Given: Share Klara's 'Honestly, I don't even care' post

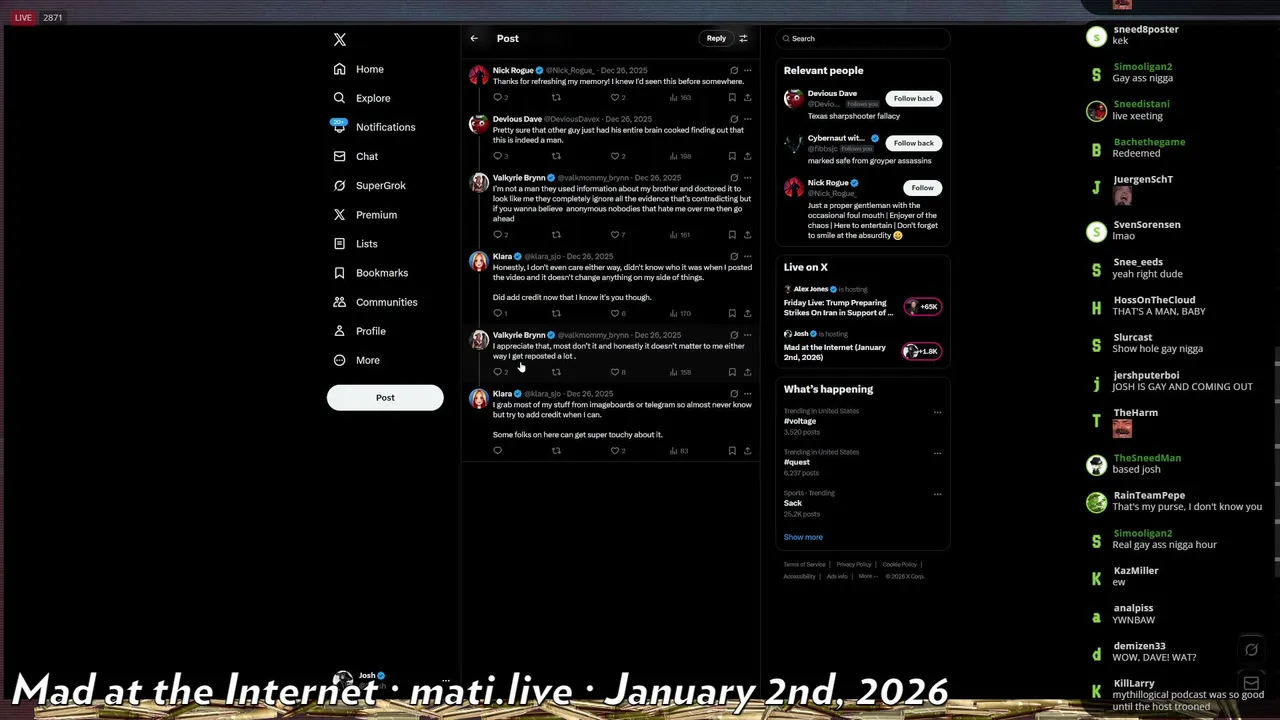Looking at the screenshot, I should pos(747,313).
